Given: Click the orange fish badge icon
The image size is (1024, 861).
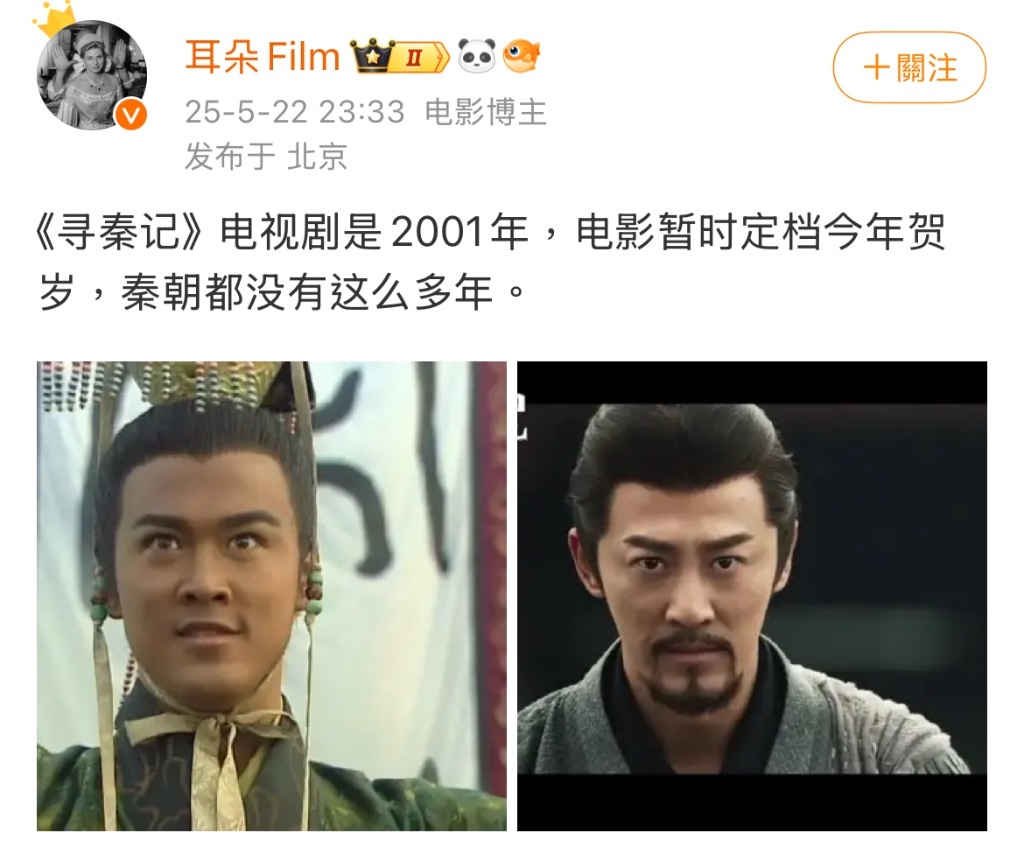Looking at the screenshot, I should tap(522, 56).
